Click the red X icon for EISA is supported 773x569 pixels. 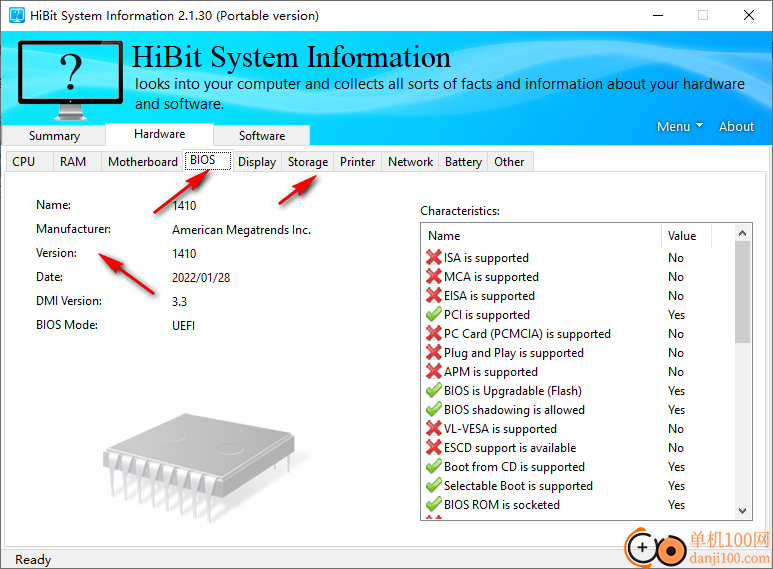click(x=433, y=295)
